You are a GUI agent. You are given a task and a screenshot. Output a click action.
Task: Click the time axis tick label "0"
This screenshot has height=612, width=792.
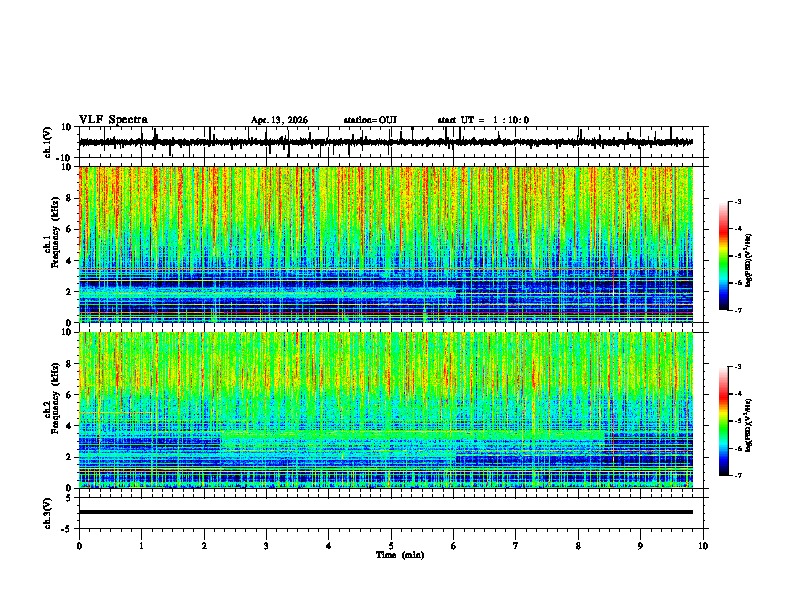(x=79, y=546)
